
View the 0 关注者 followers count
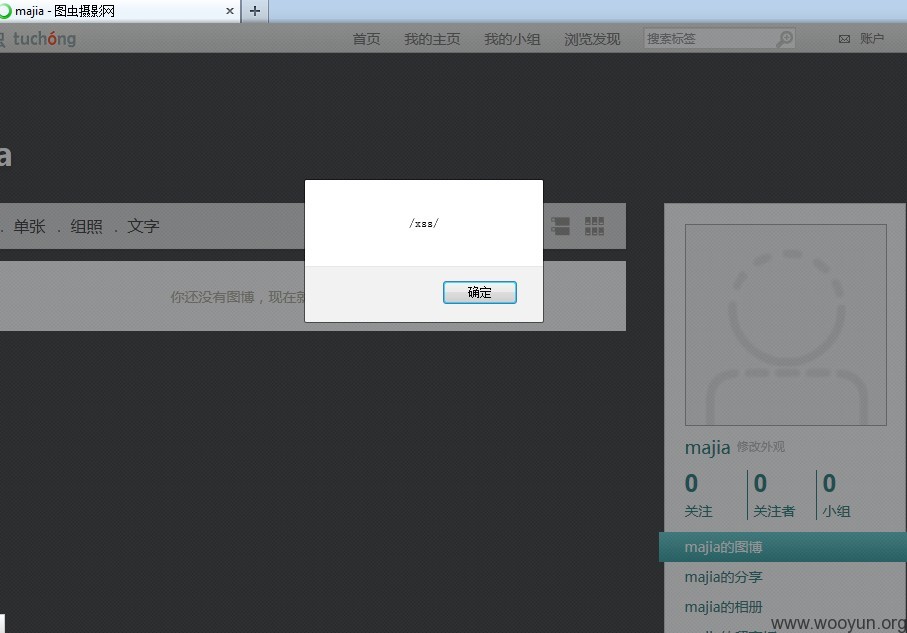coord(774,495)
